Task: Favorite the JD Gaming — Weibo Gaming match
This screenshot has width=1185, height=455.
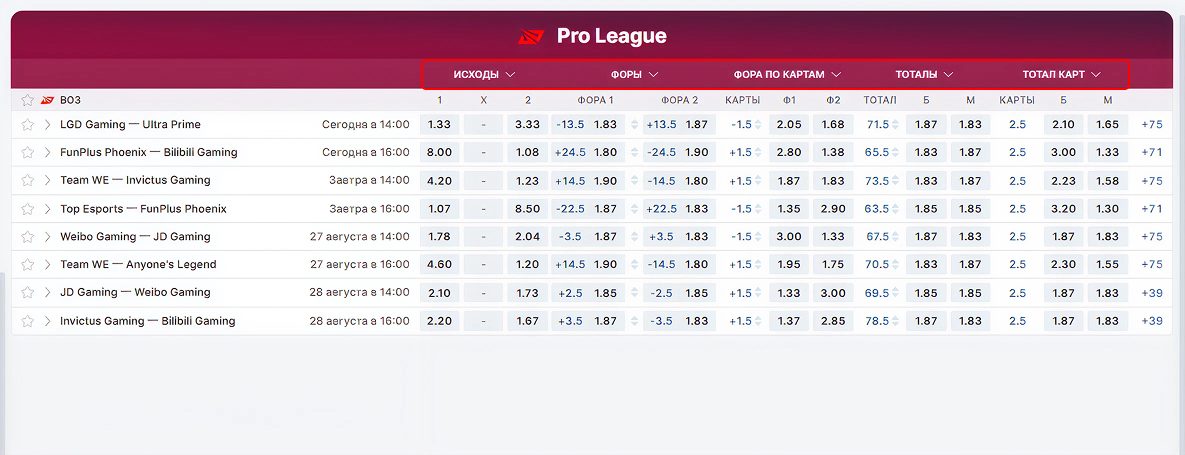Action: [28, 293]
